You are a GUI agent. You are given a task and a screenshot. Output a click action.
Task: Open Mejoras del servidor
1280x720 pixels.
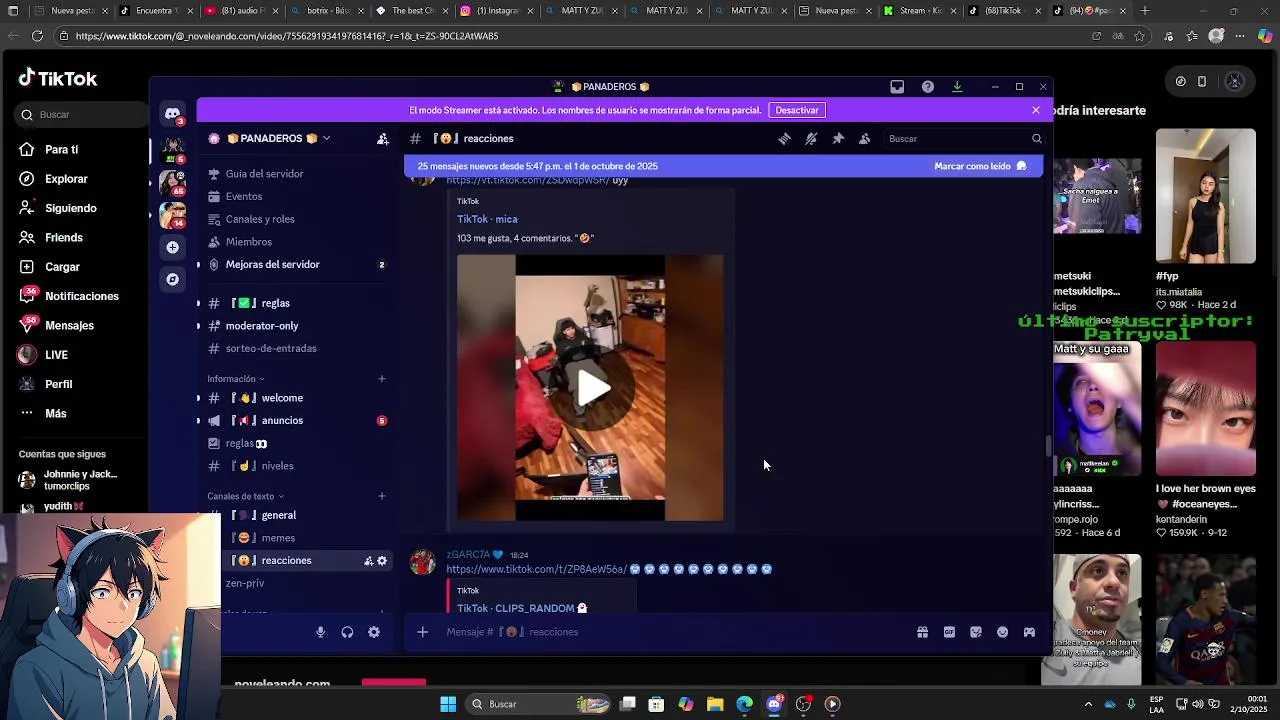click(x=272, y=265)
